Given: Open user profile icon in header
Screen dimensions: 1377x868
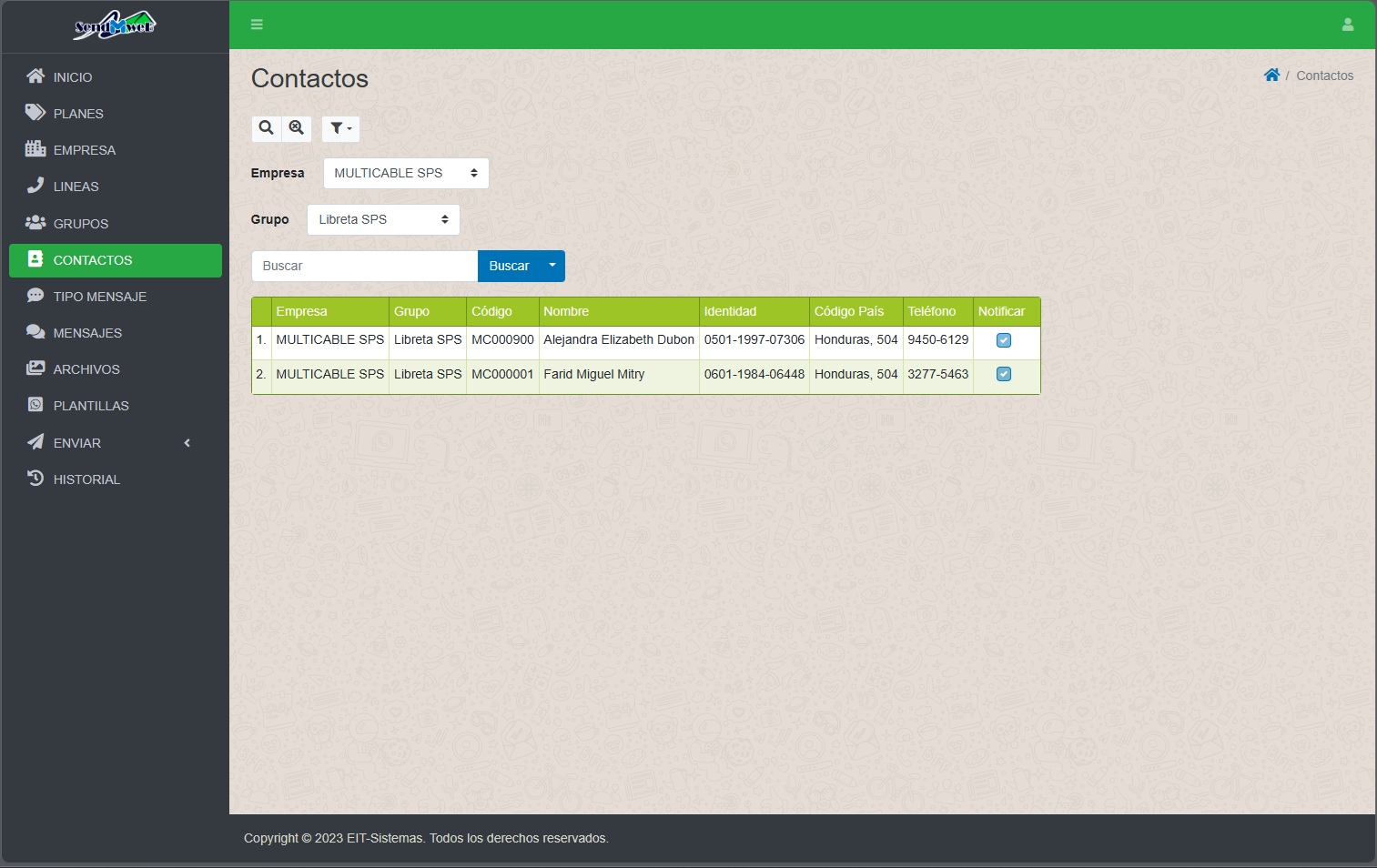Looking at the screenshot, I should coord(1348,25).
